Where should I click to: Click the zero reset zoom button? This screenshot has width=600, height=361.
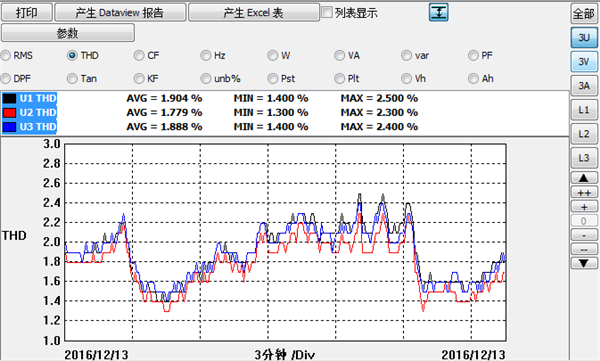click(584, 221)
